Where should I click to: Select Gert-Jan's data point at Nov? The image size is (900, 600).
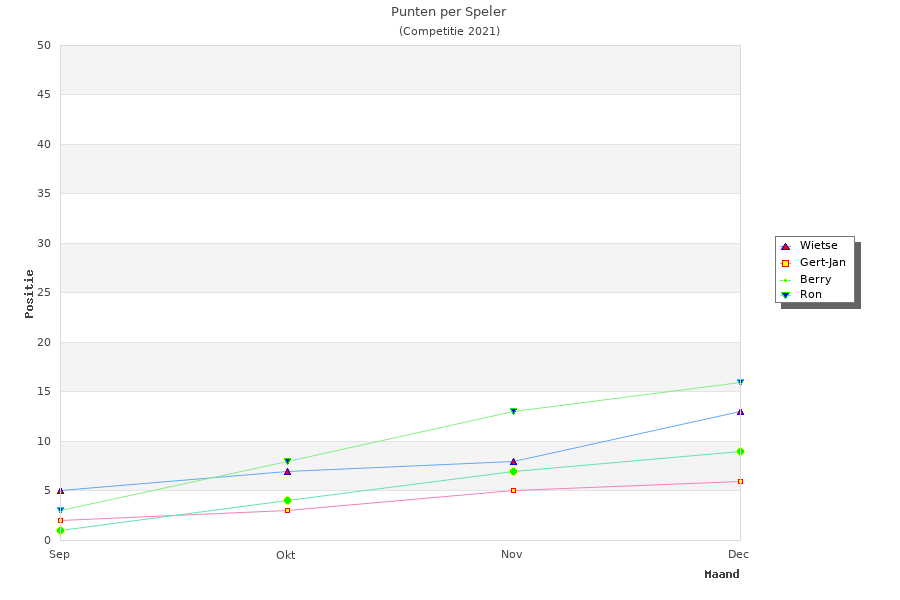pyautogui.click(x=513, y=491)
